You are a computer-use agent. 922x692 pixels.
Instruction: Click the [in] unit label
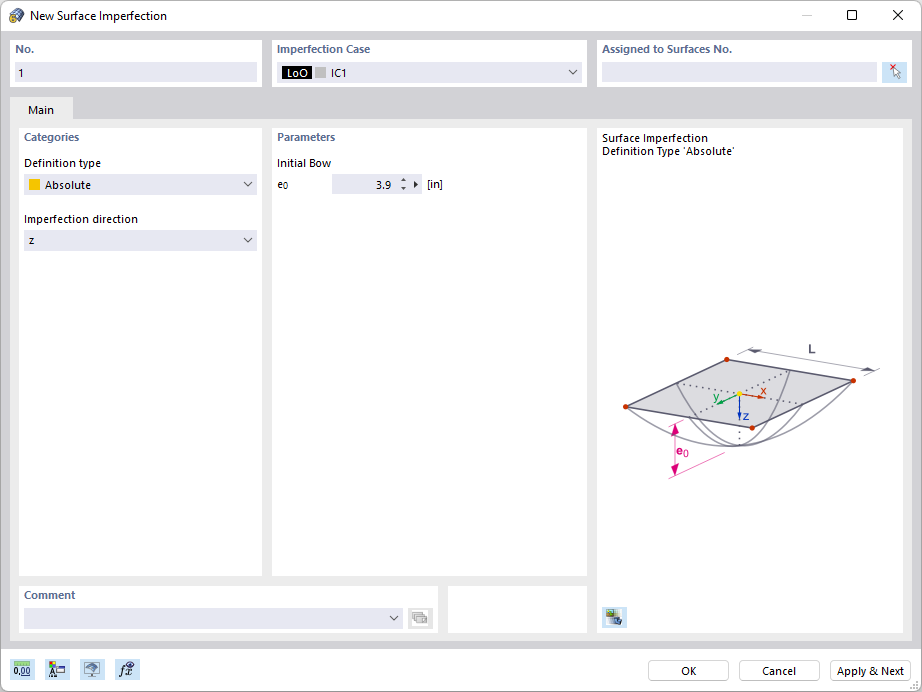click(435, 185)
